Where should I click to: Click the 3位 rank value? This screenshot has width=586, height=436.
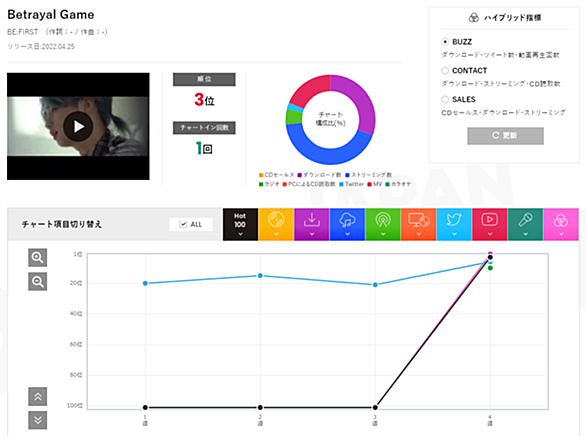tap(204, 100)
